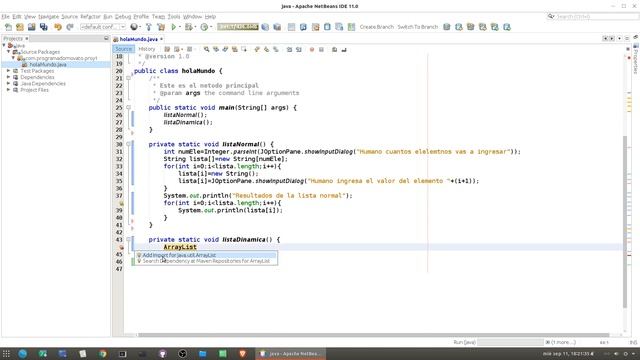The height and width of the screenshot is (360, 640).
Task: Open the Debug menu
Action: pyautogui.click(x=123, y=17)
